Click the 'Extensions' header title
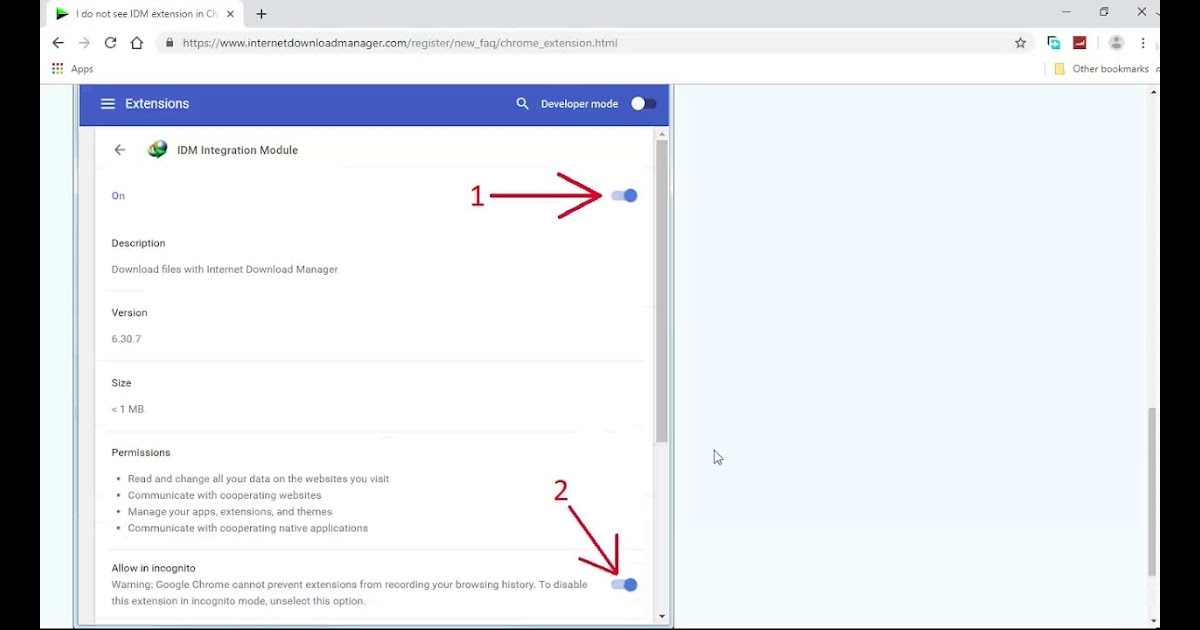 coord(157,104)
